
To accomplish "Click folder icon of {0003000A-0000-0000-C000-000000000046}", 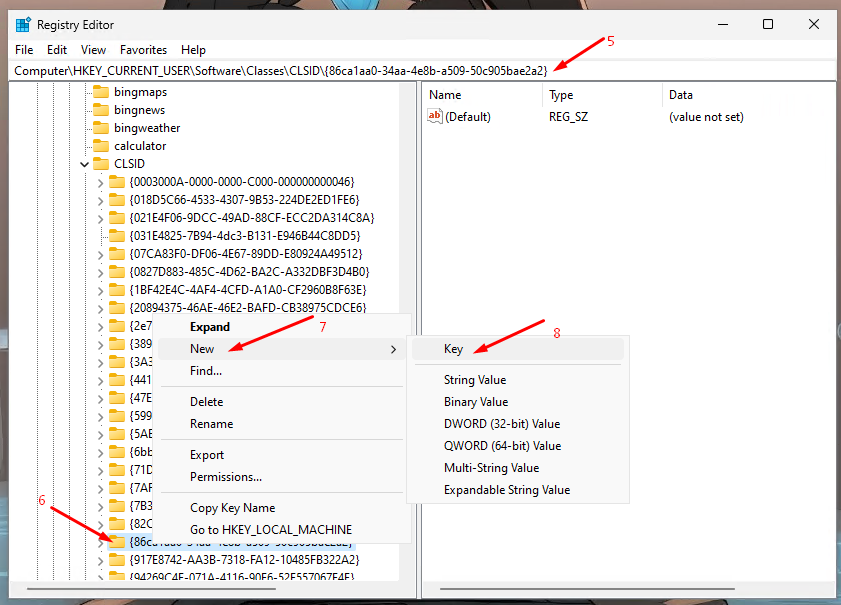I will (x=117, y=182).
